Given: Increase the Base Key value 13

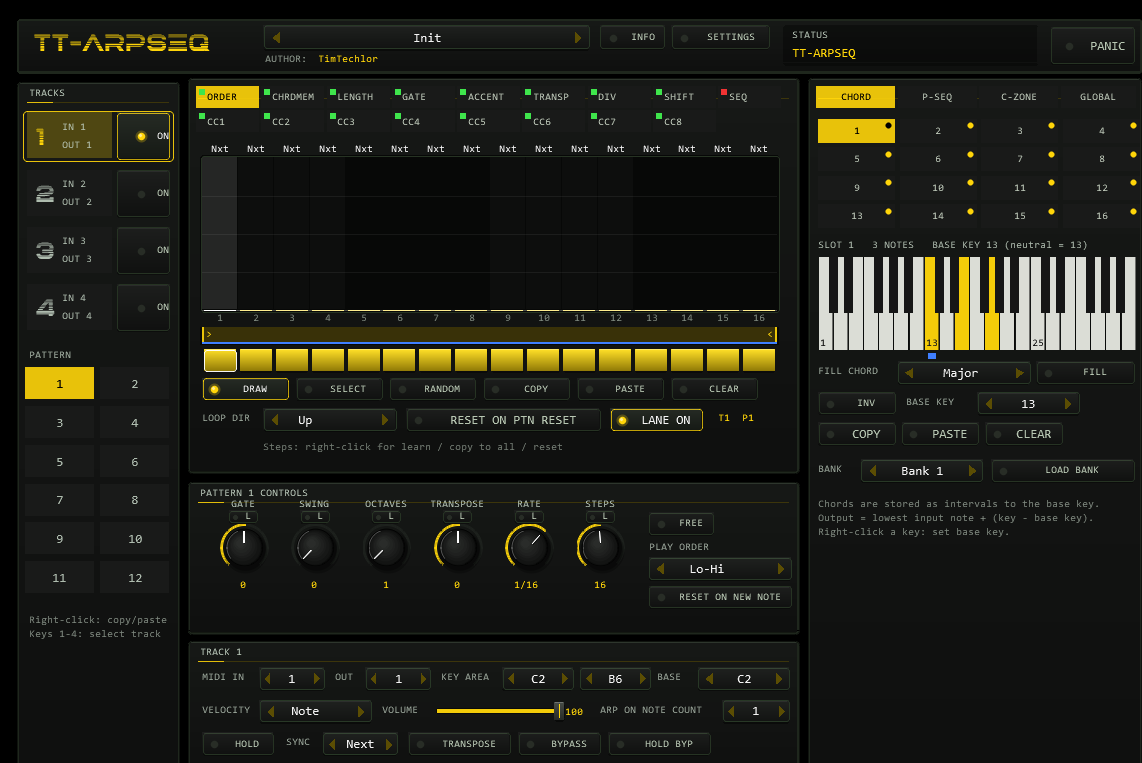Looking at the screenshot, I should click(1068, 403).
